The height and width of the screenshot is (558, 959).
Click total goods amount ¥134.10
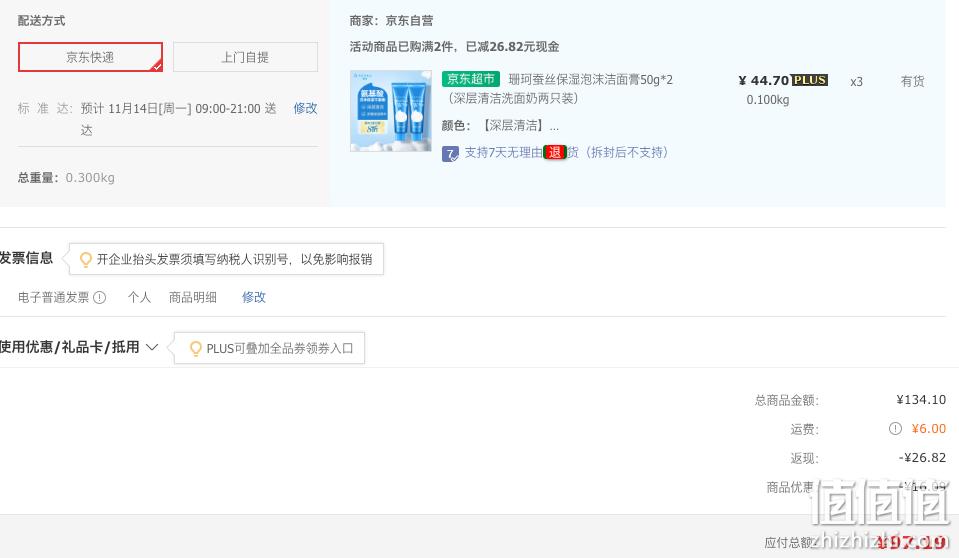(921, 400)
